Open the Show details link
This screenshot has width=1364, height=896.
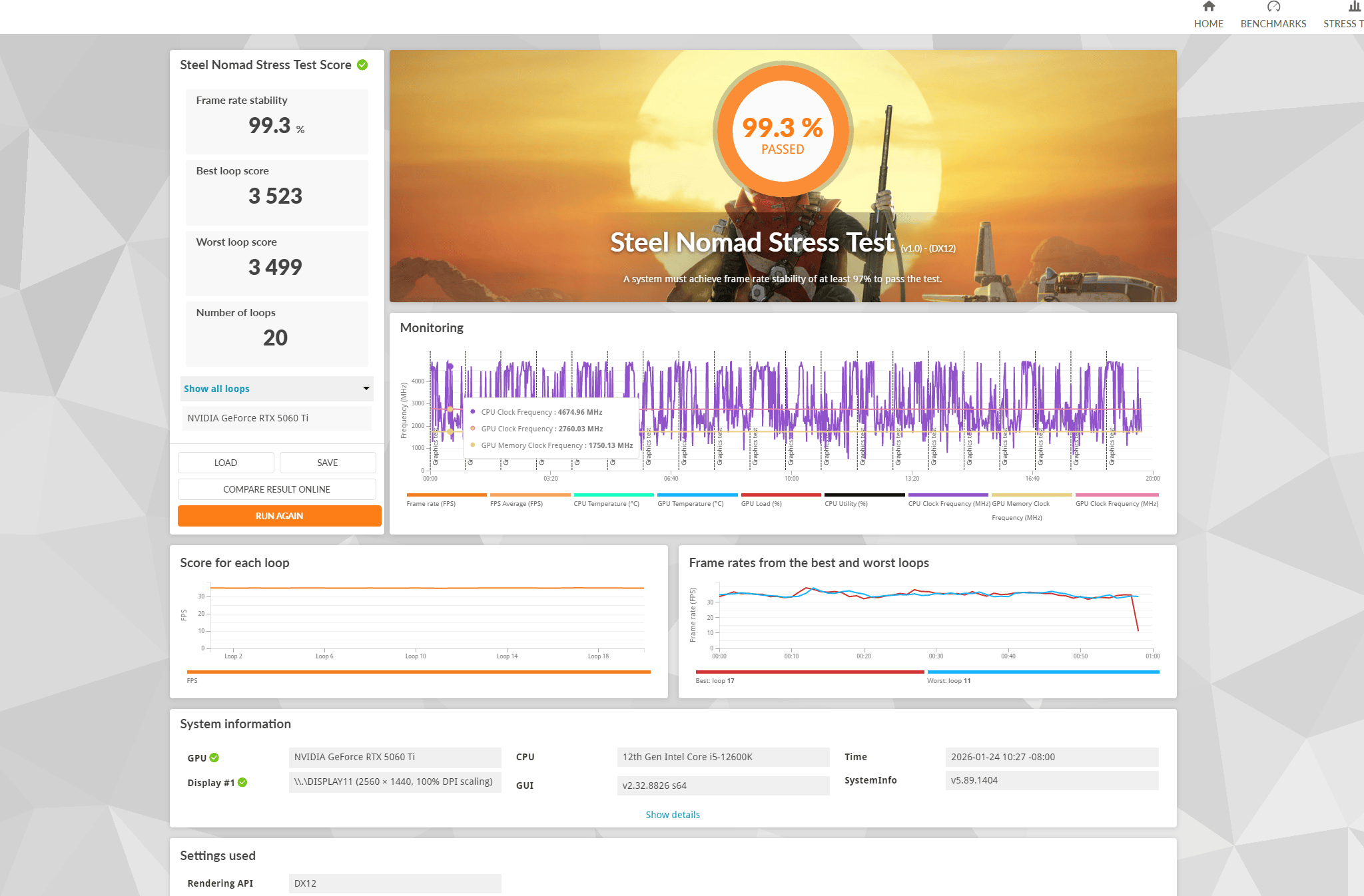coord(673,815)
